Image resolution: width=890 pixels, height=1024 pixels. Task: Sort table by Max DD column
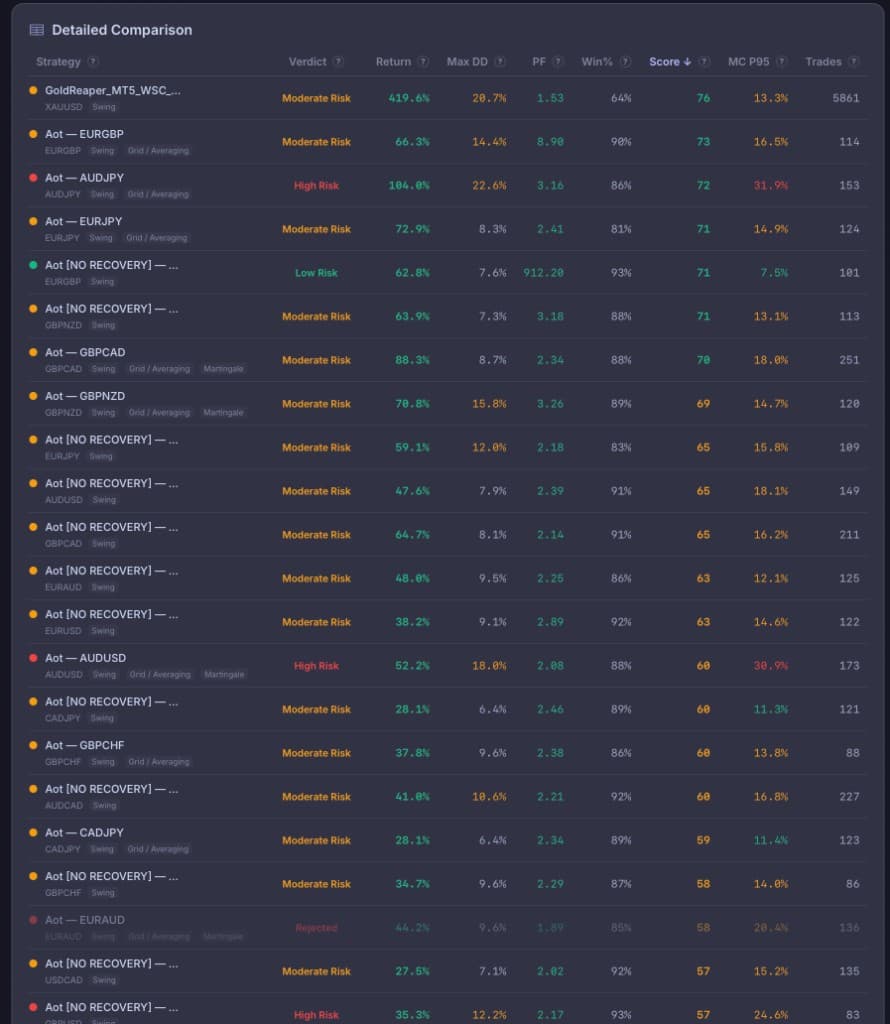click(467, 61)
